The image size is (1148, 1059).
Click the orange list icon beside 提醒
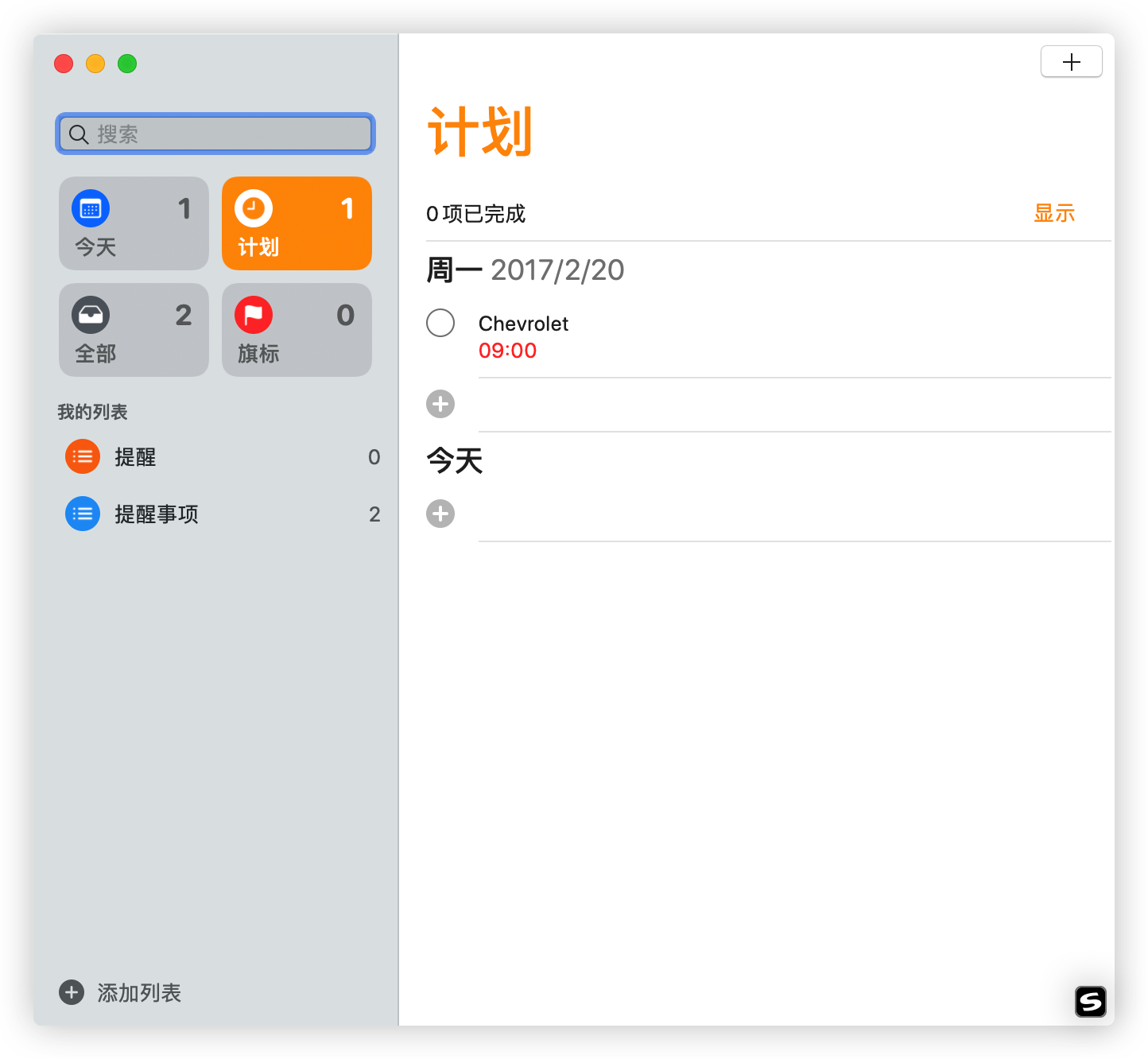(x=83, y=457)
